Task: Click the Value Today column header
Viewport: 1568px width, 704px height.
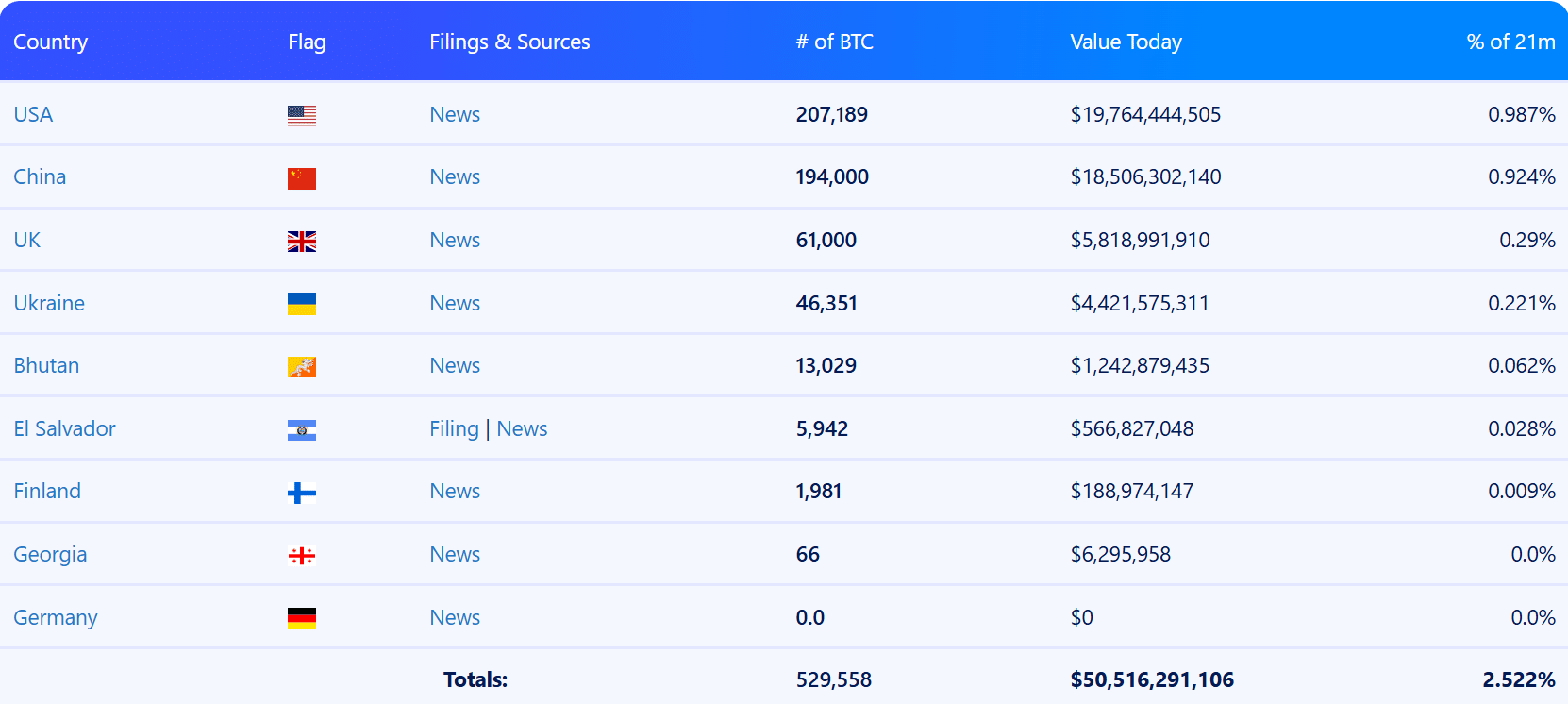Action: 1126,42
